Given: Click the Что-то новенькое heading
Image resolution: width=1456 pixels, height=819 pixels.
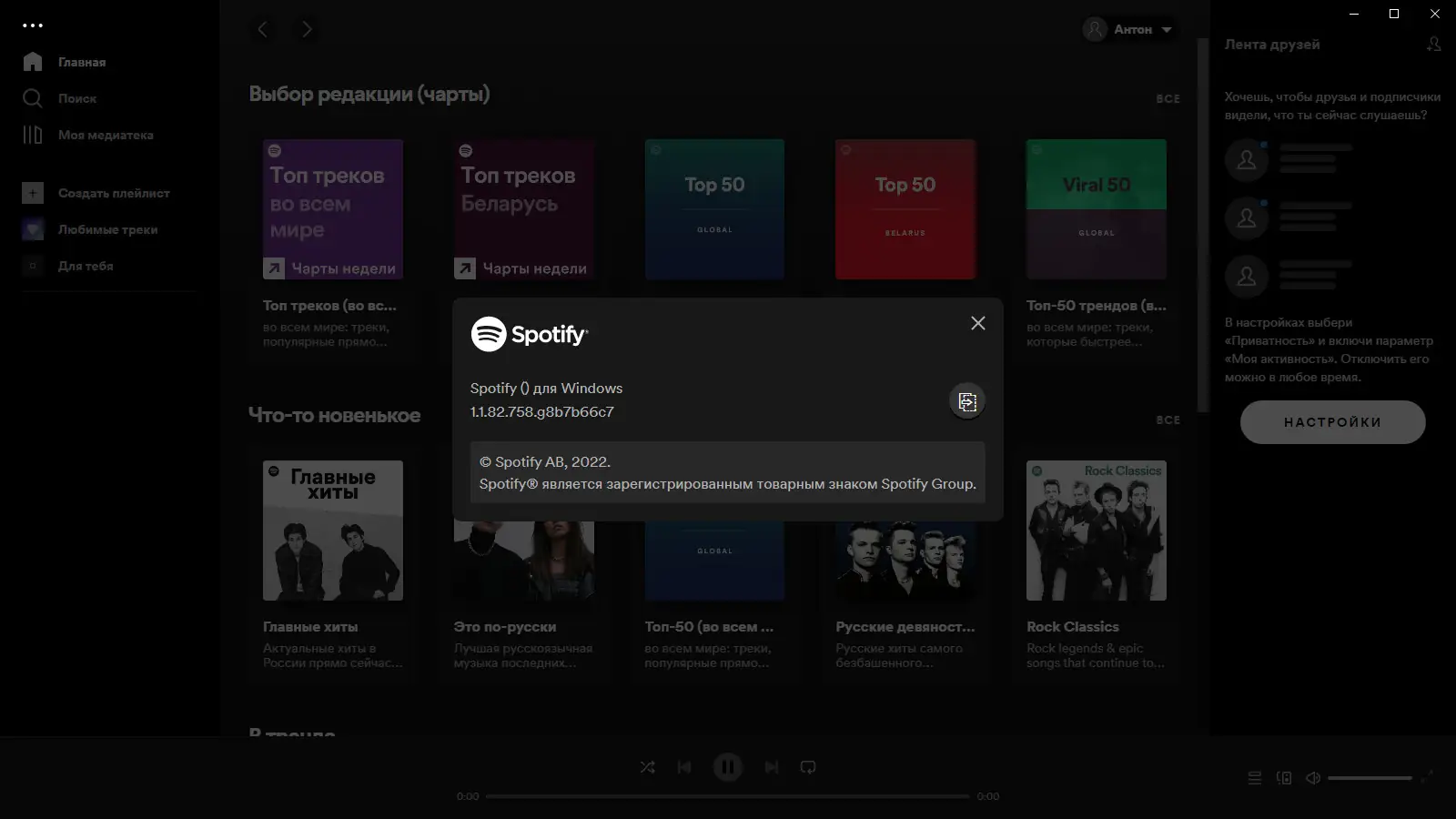Looking at the screenshot, I should tap(335, 416).
